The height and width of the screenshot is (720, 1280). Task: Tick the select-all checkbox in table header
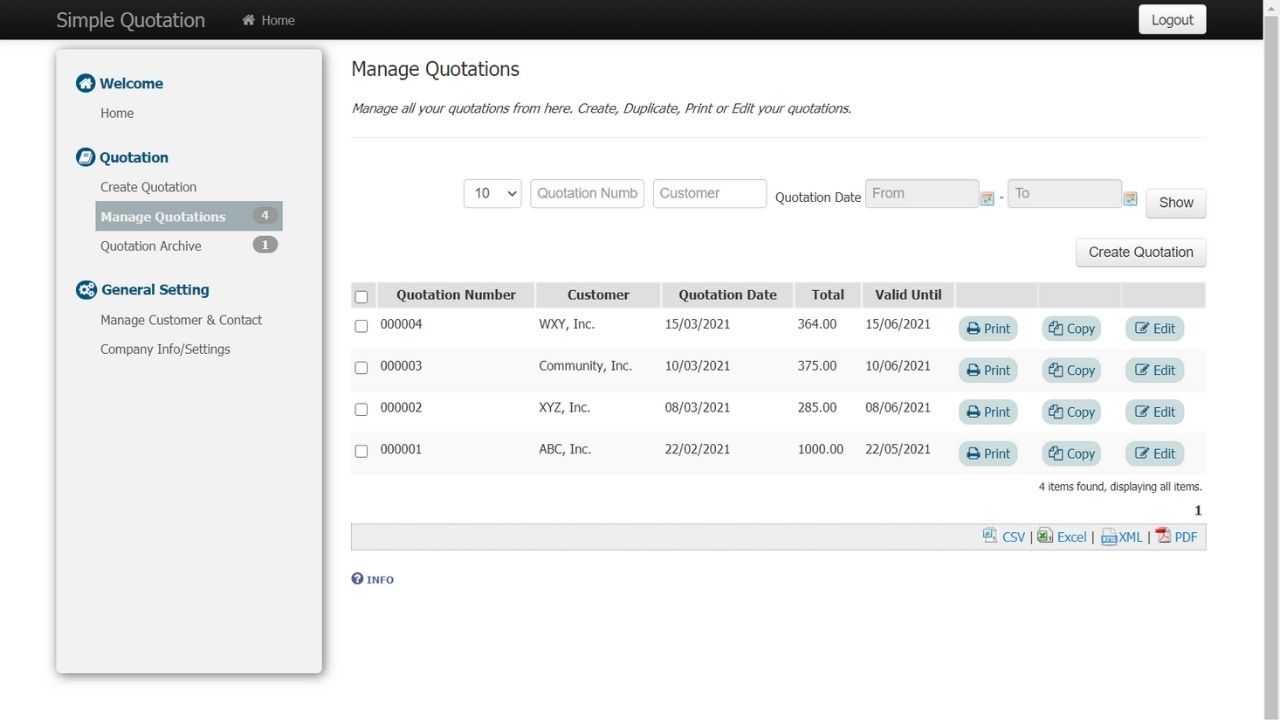point(361,296)
